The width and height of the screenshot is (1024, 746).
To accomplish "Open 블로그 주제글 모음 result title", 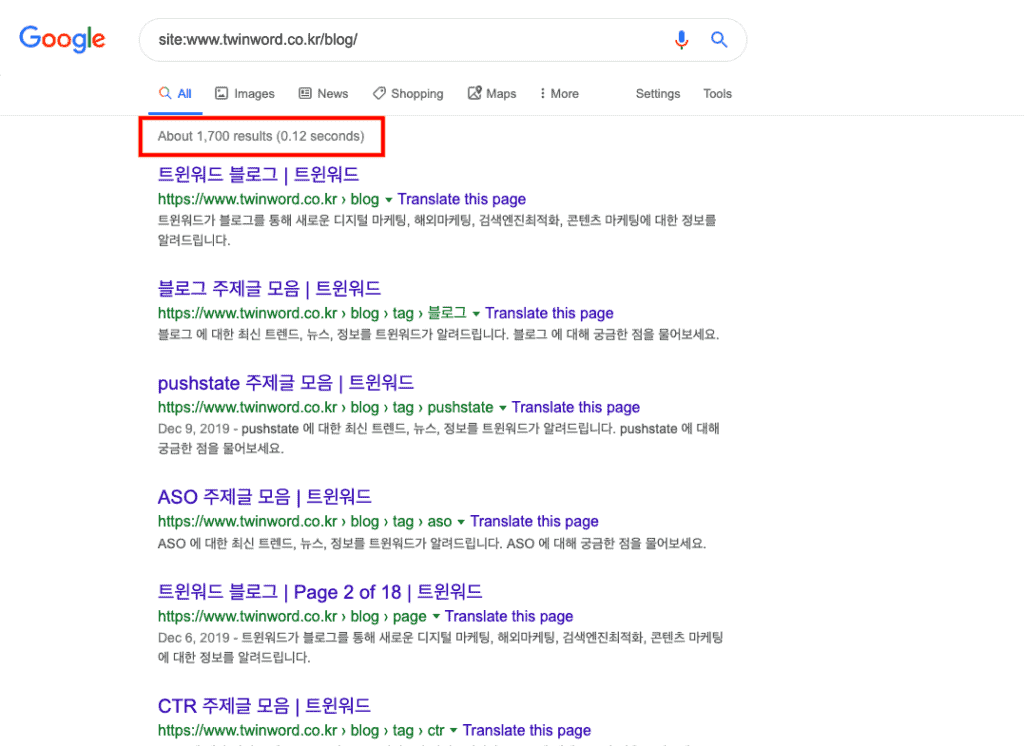I will (x=269, y=288).
